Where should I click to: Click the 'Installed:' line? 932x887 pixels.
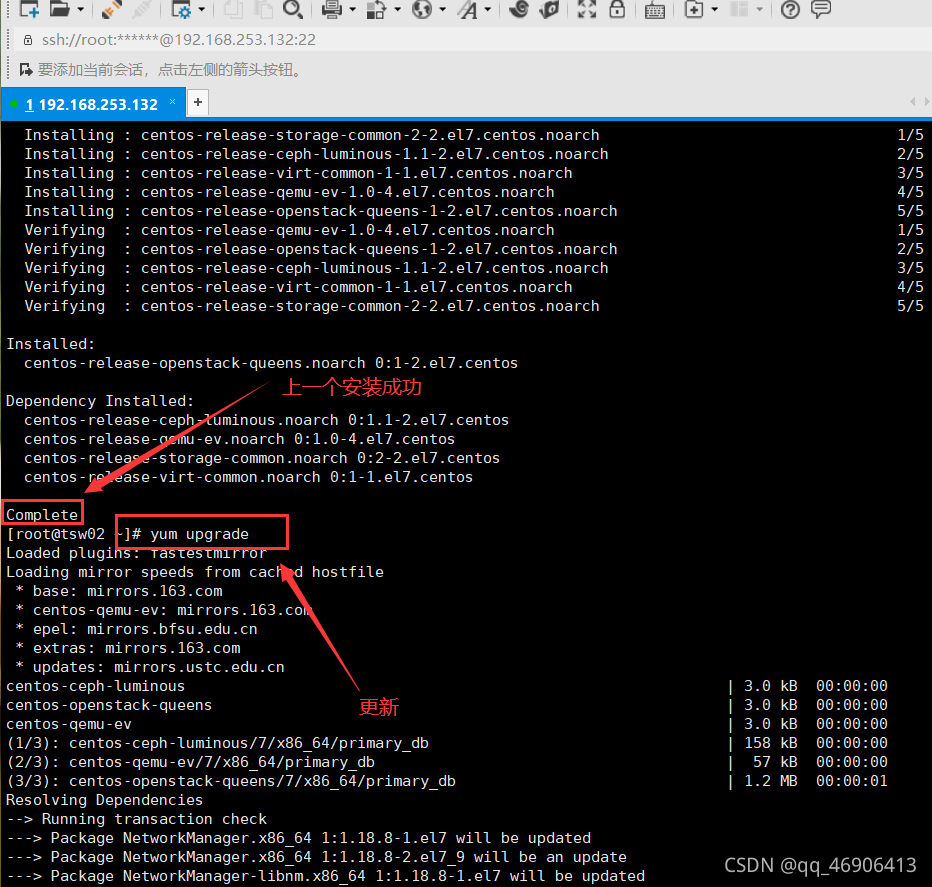(x=50, y=344)
